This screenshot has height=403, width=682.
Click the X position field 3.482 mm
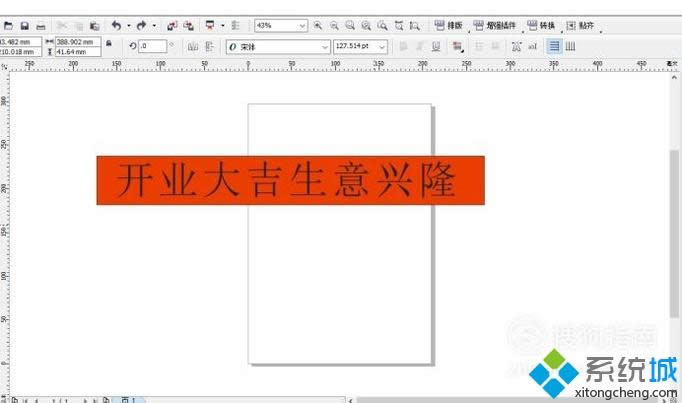20,42
